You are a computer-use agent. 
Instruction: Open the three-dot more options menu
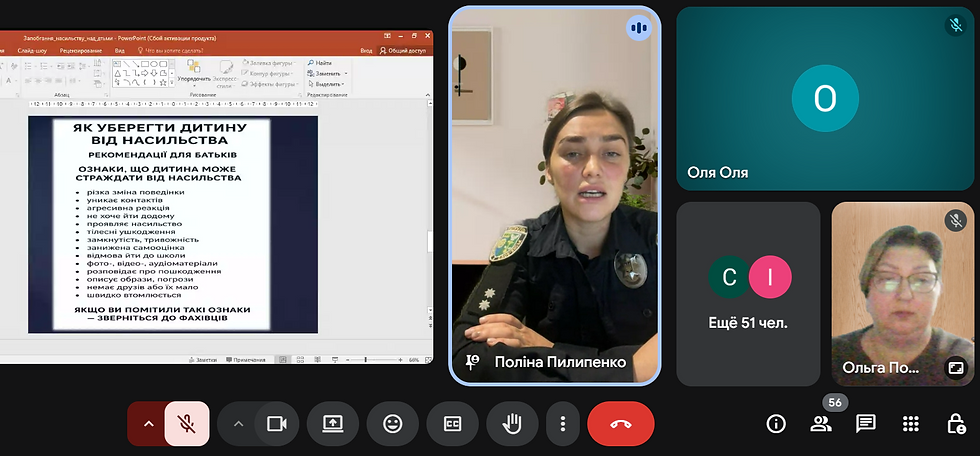tap(562, 424)
